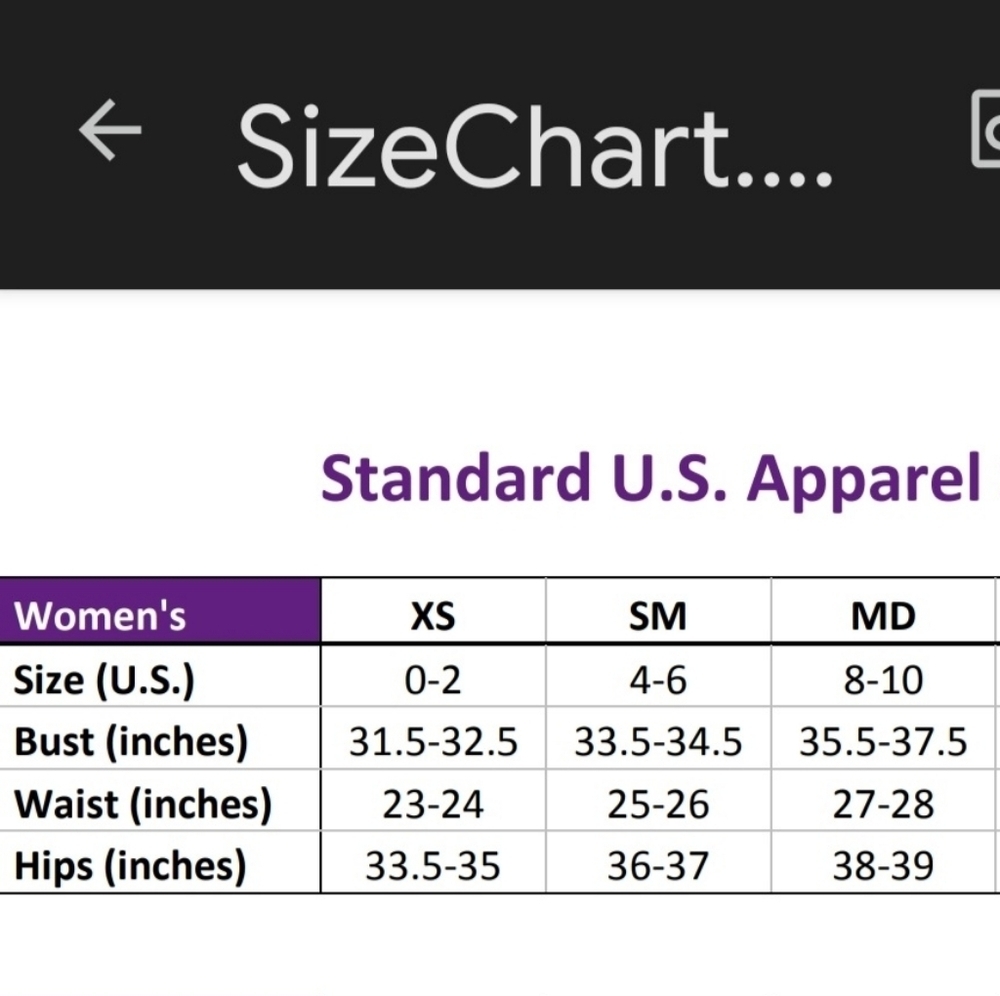
Task: Tap the partially visible icon at top right
Action: point(985,129)
